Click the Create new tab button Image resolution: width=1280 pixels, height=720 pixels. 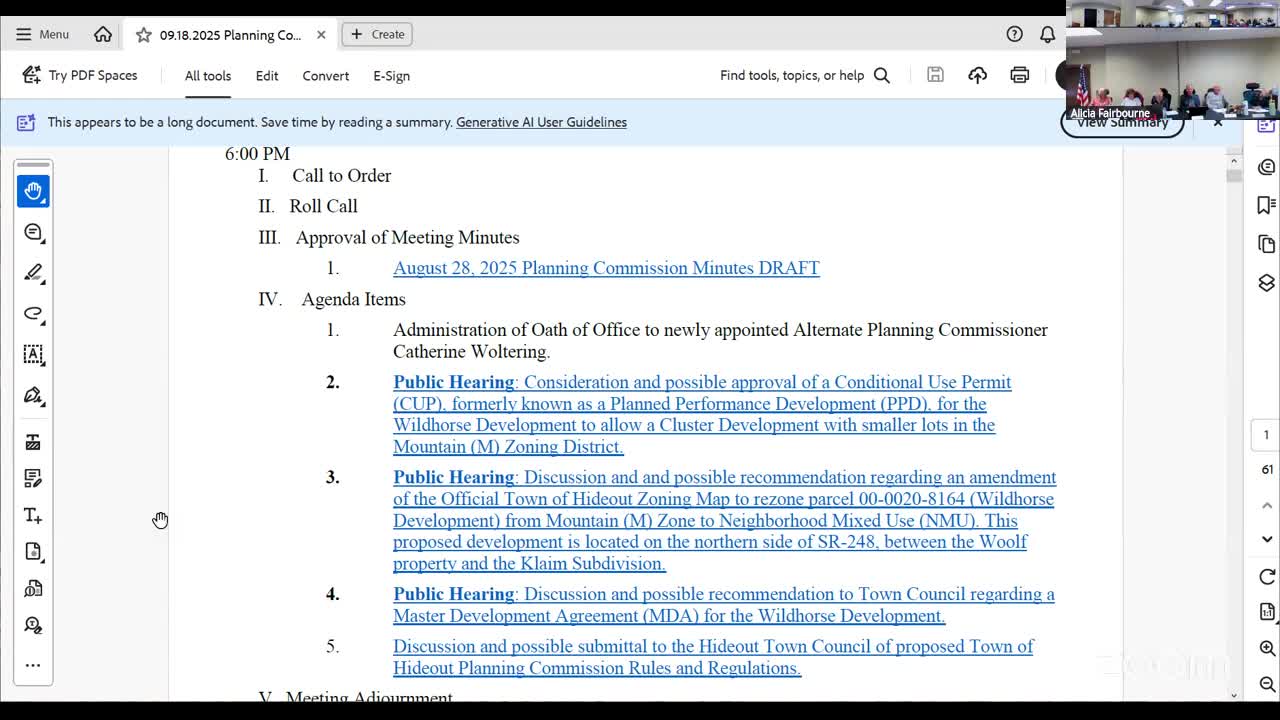(377, 34)
